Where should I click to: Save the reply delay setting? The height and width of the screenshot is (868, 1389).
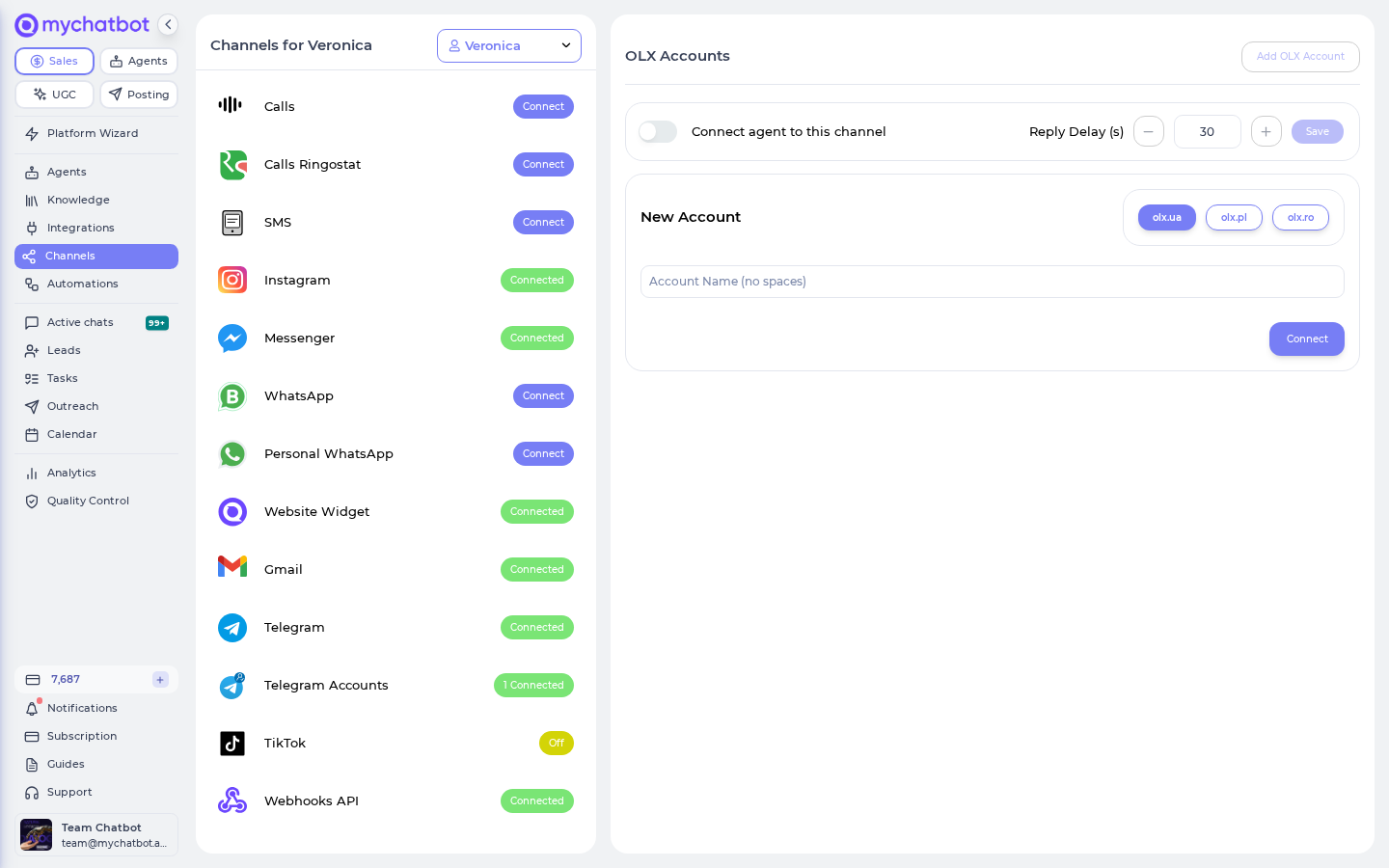(x=1318, y=132)
